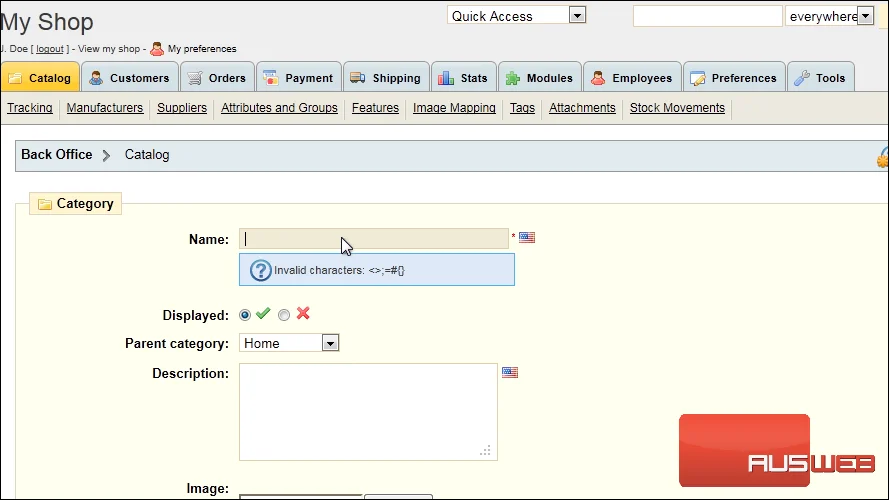Click the My Shop title

pos(47,22)
